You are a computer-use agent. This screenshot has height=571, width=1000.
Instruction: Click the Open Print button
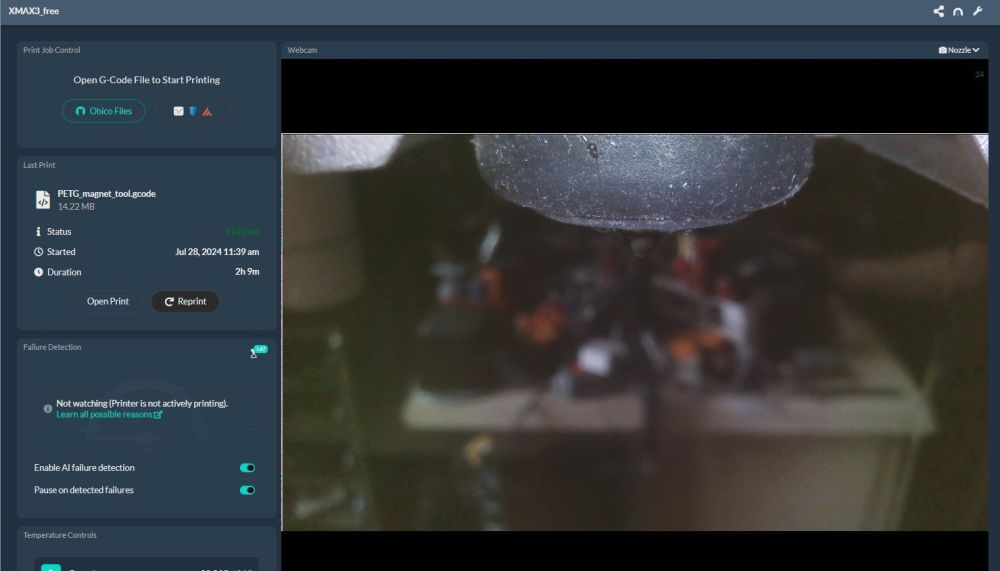108,301
